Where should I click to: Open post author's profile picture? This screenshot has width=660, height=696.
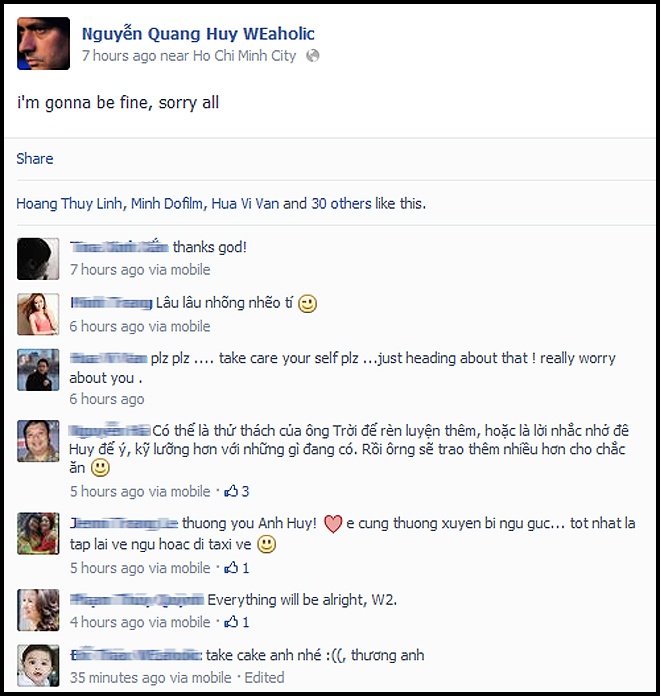pyautogui.click(x=43, y=44)
